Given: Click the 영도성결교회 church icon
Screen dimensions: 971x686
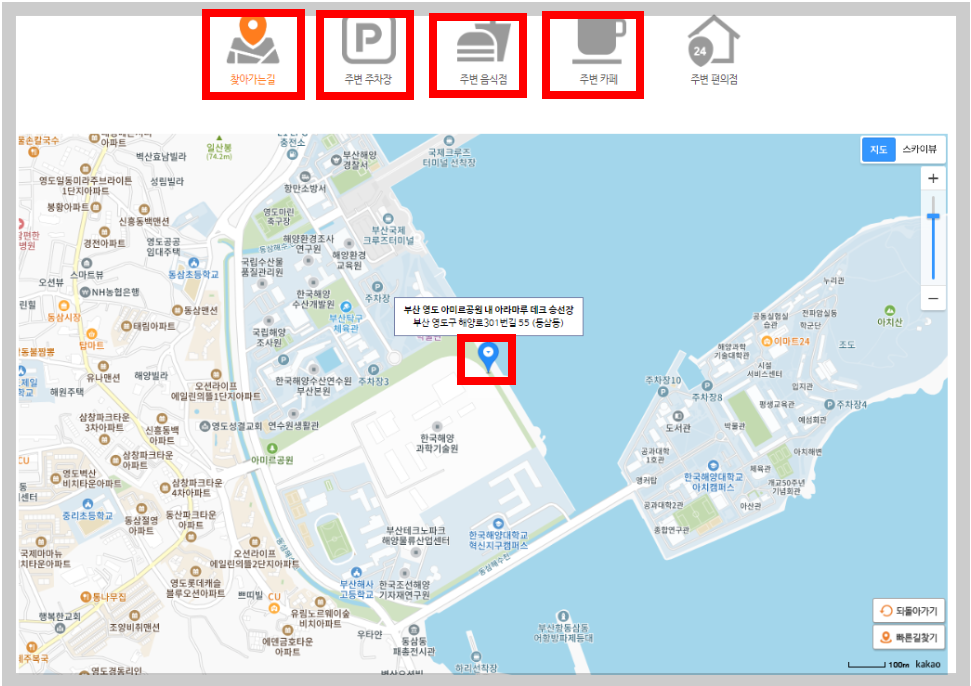Looking at the screenshot, I should tap(205, 426).
